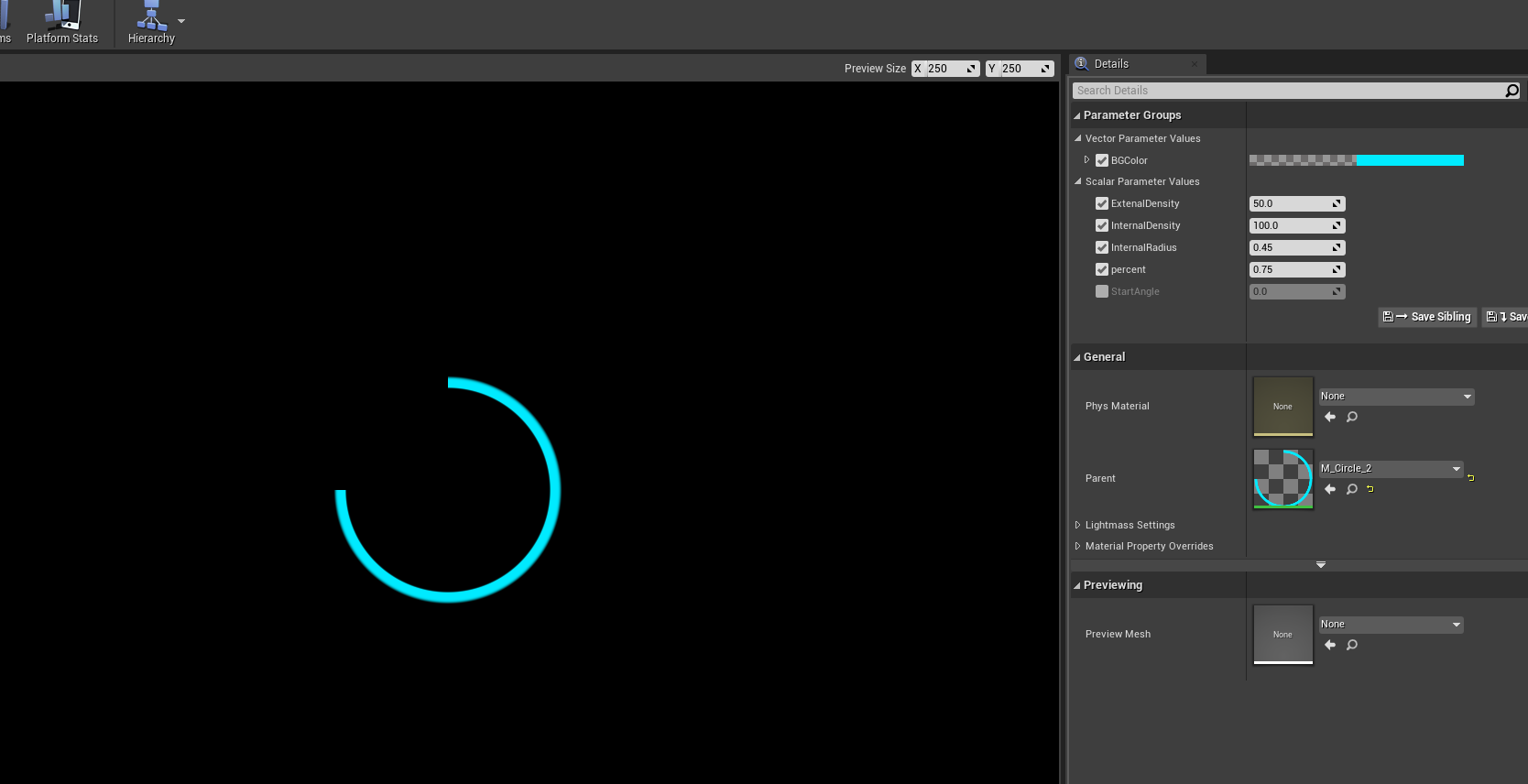Reset Parent to default via yellow arrow beside dropdown
Image resolution: width=1528 pixels, height=784 pixels.
coord(1471,478)
